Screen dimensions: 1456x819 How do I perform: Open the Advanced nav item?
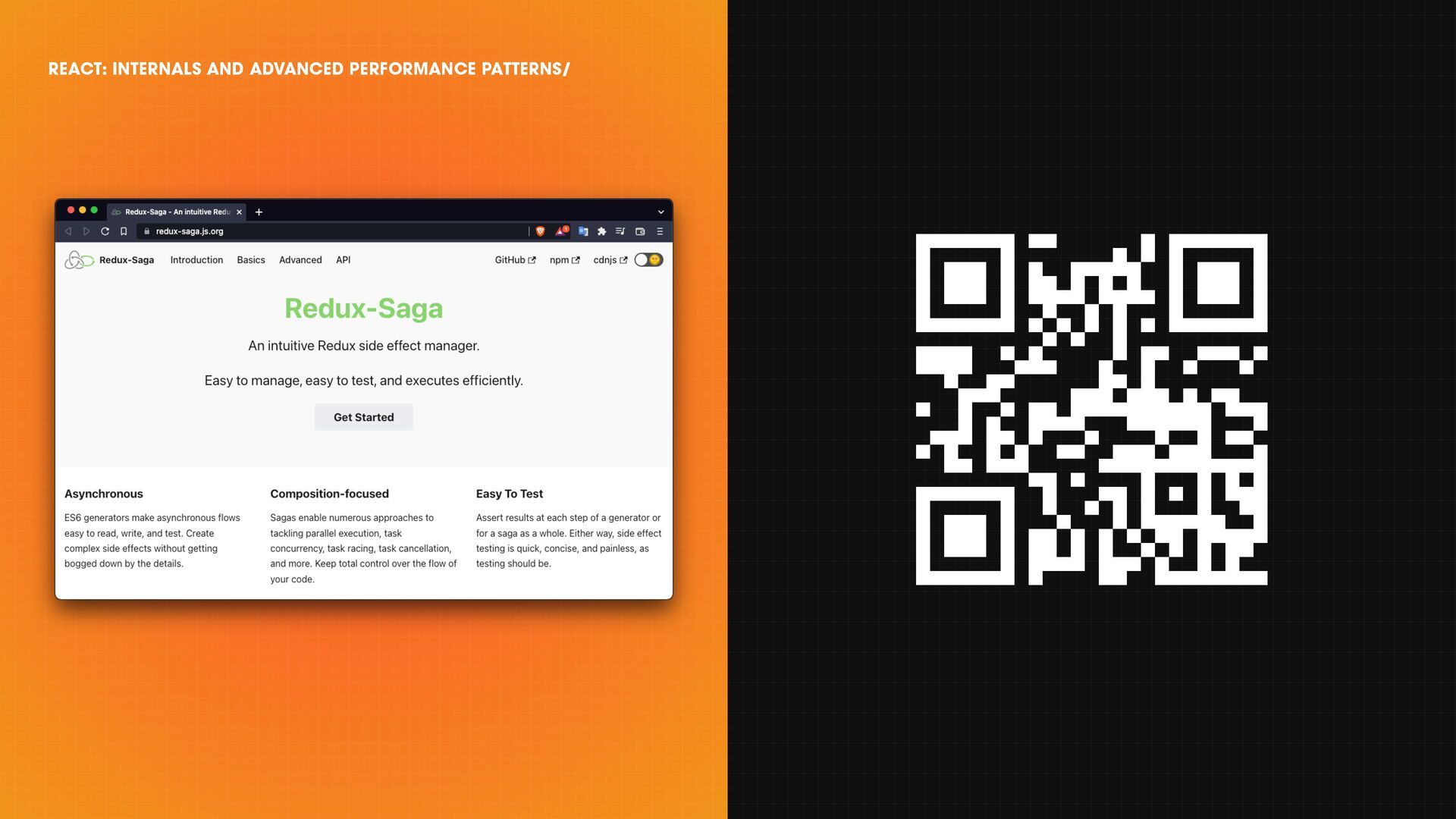point(300,260)
